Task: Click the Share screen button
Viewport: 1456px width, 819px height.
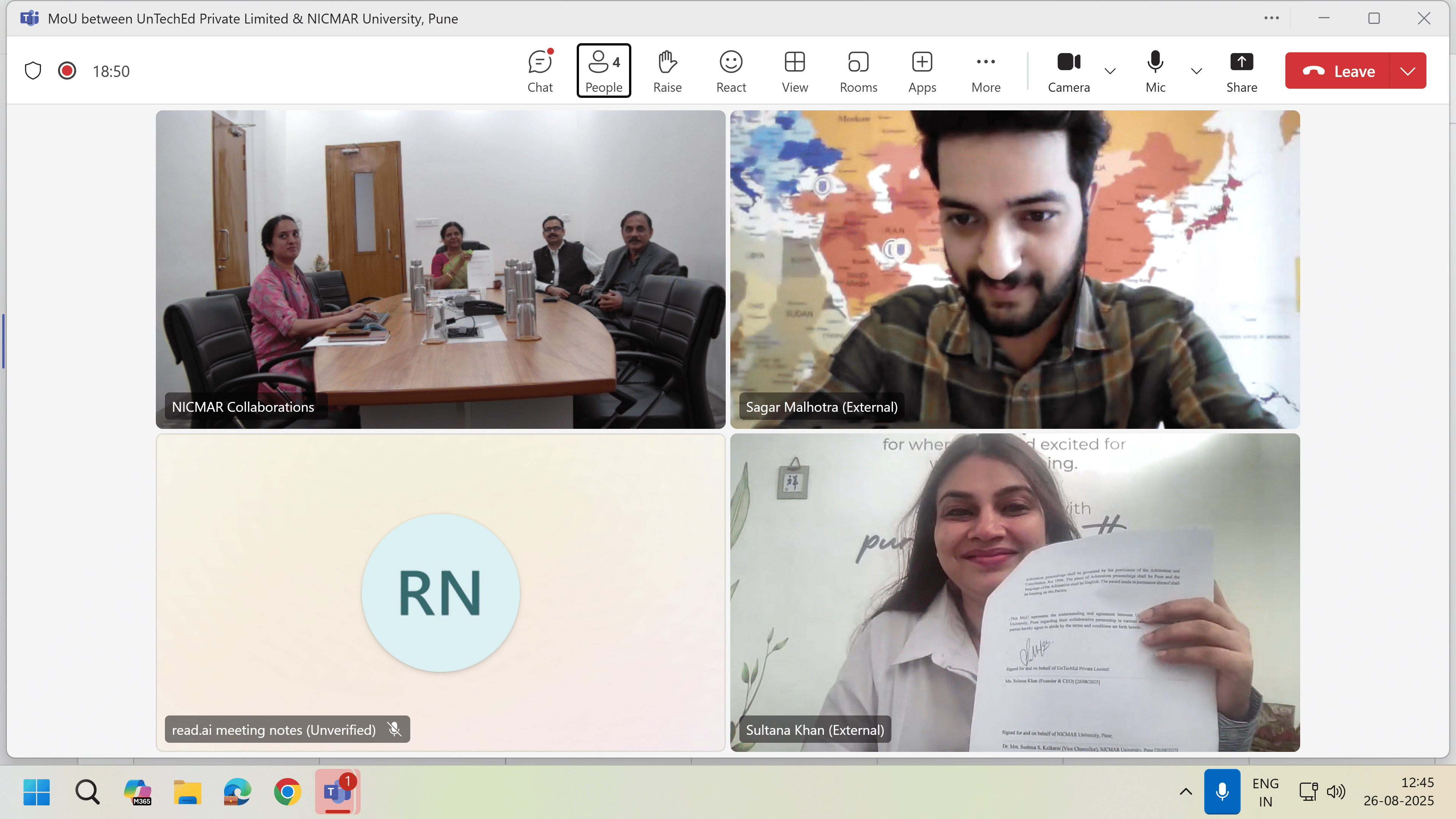Action: tap(1241, 71)
